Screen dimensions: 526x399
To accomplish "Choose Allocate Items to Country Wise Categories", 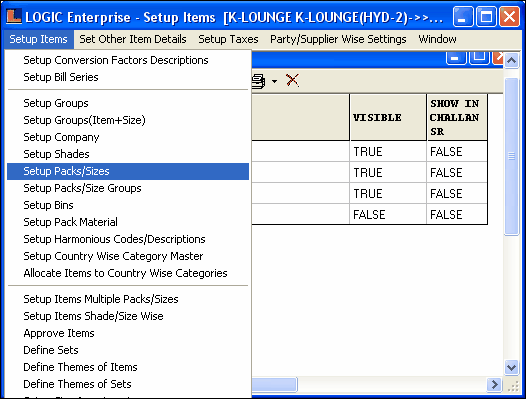I will coord(128,273).
